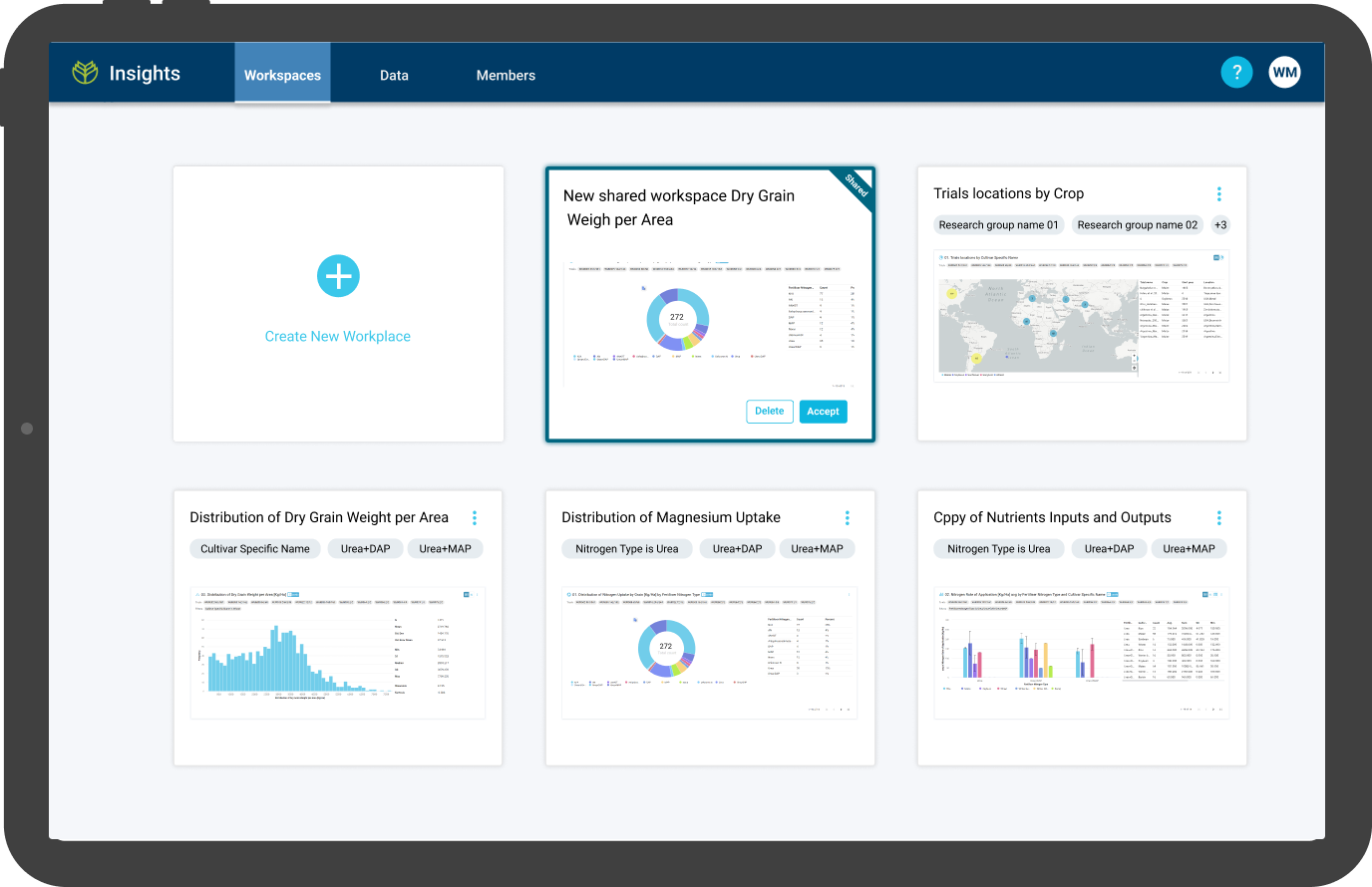Switch to the Data tab
This screenshot has height=887, width=1372.
pyautogui.click(x=394, y=75)
